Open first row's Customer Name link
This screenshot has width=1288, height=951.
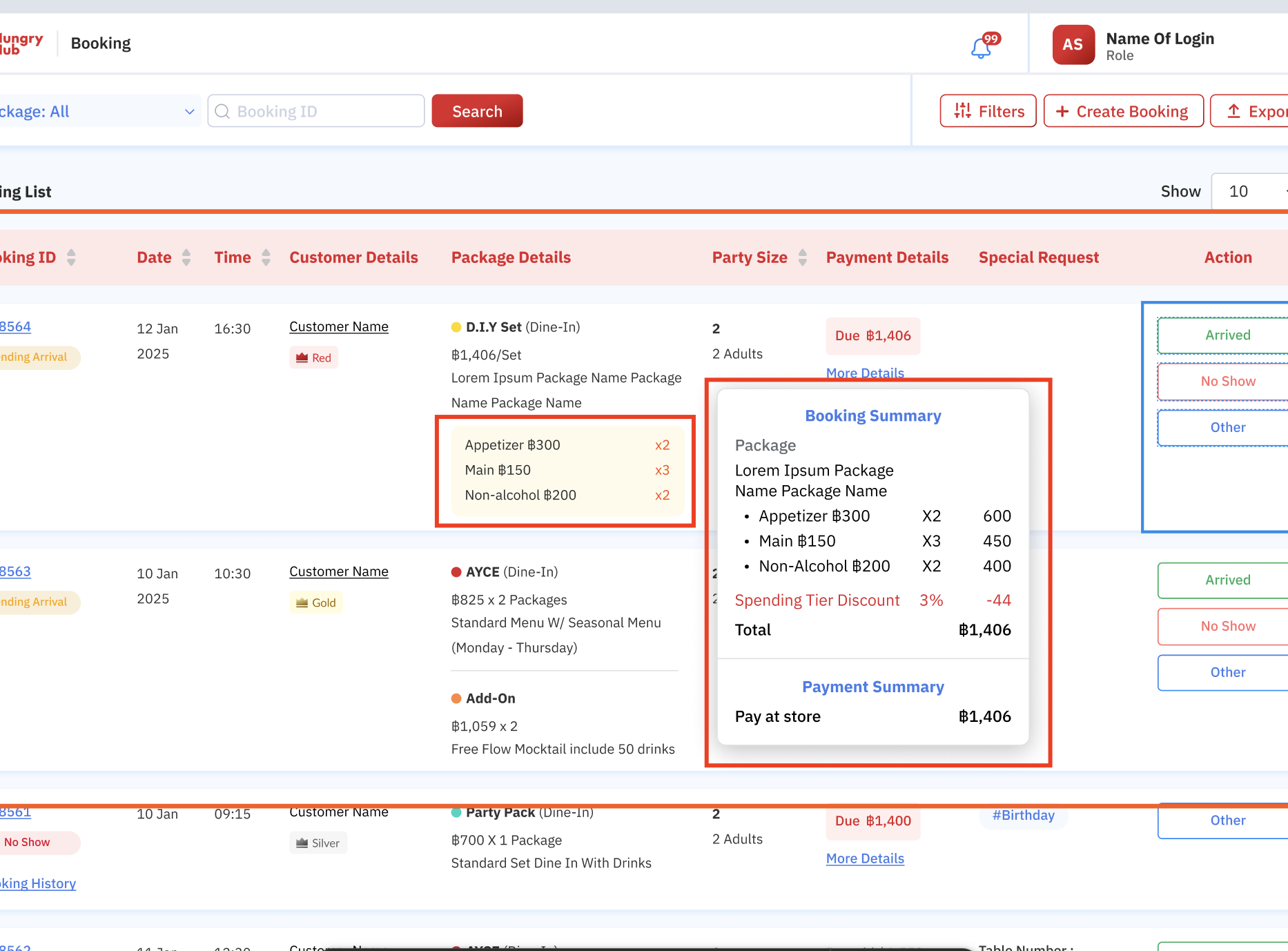(x=338, y=326)
